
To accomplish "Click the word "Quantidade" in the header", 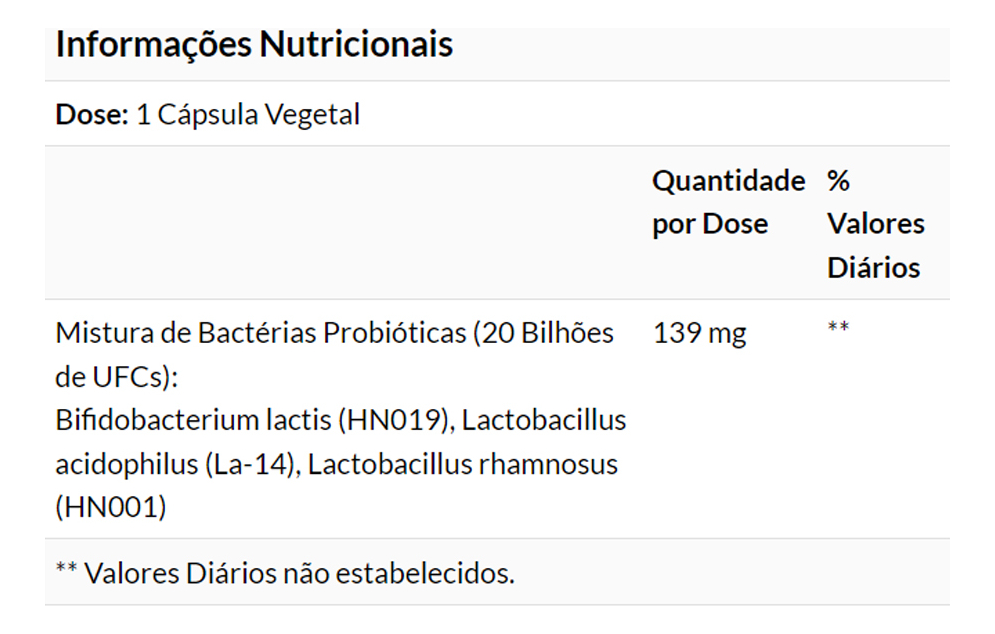I will [x=727, y=181].
